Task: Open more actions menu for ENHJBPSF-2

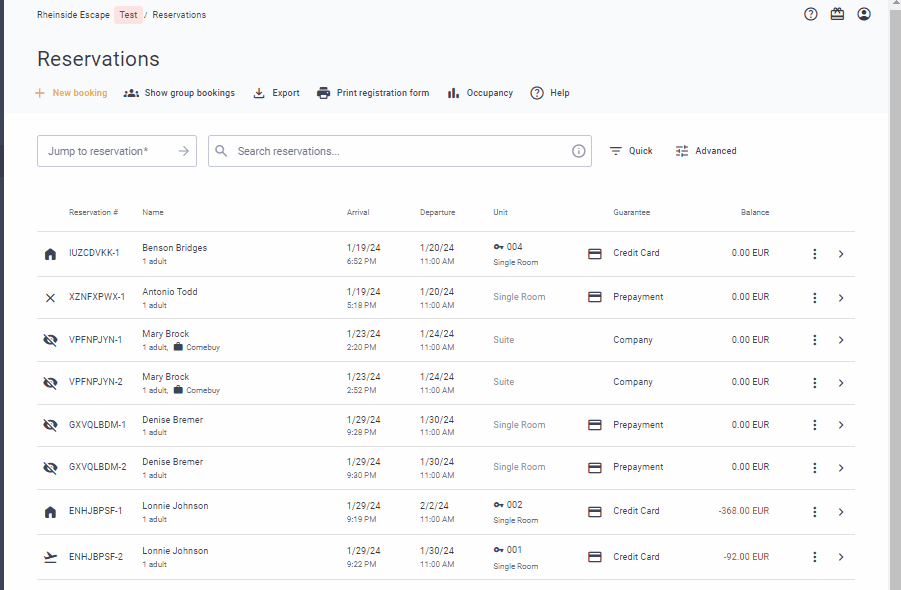Action: pyautogui.click(x=814, y=557)
